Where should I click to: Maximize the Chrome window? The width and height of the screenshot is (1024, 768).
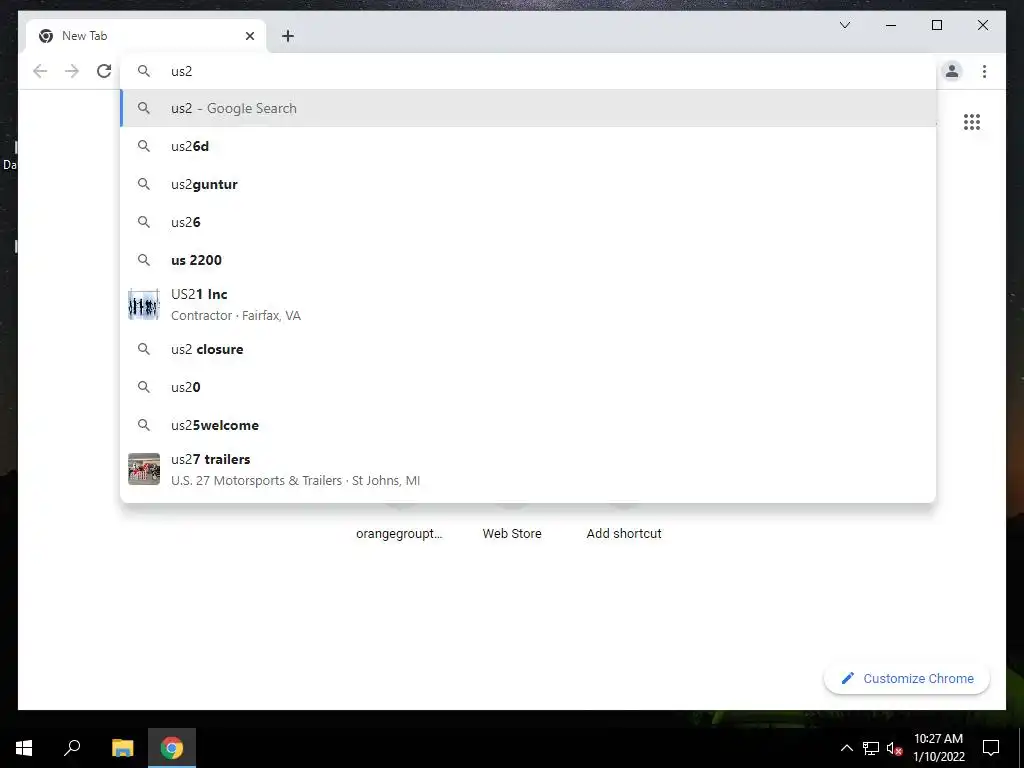(936, 25)
